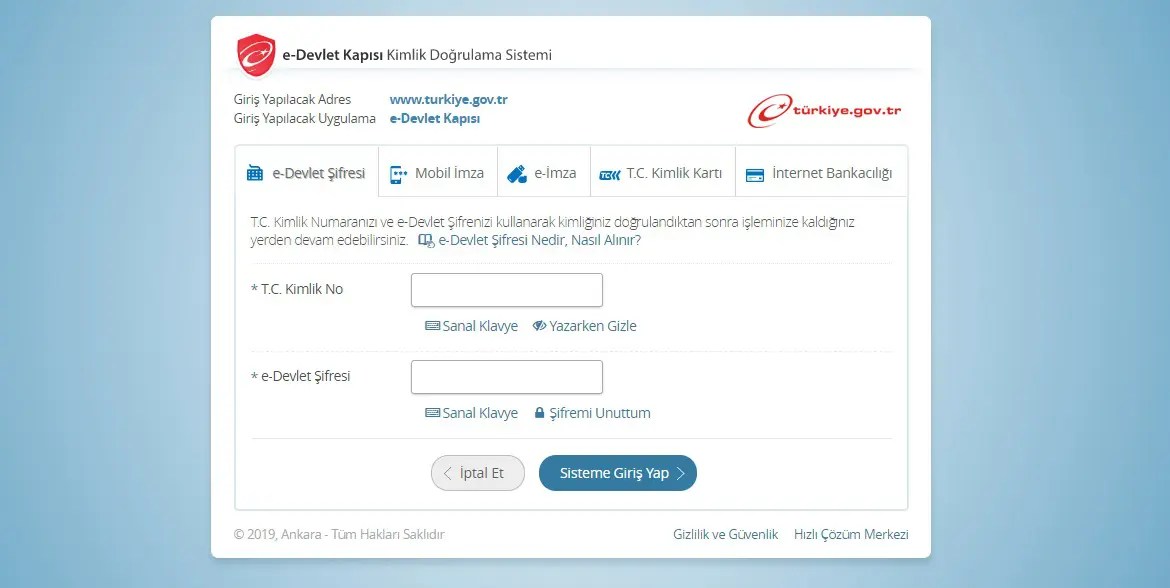Screen dimensions: 1170x588
Task: Open www.turkiye.gov.tr address link
Action: (x=448, y=99)
